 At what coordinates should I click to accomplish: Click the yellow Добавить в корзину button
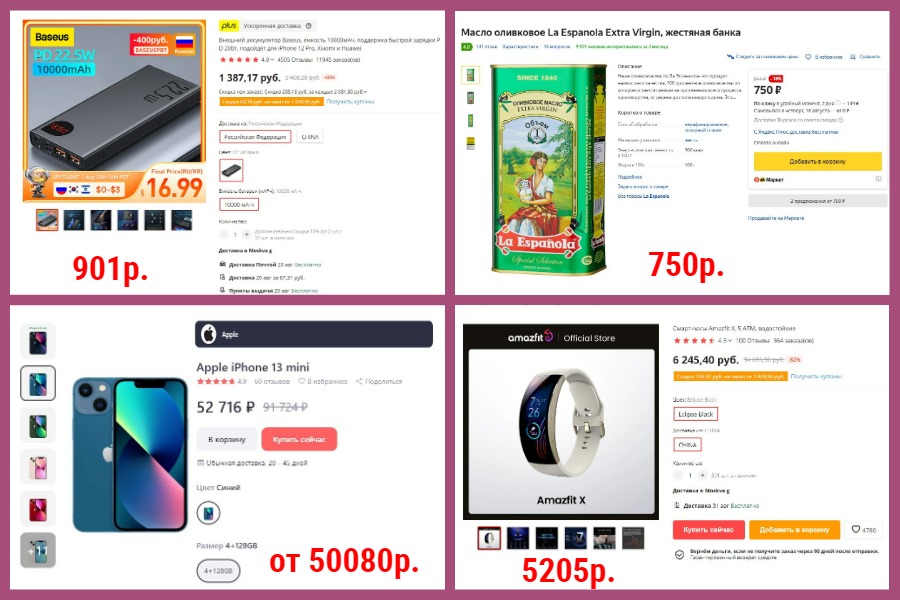[817, 161]
